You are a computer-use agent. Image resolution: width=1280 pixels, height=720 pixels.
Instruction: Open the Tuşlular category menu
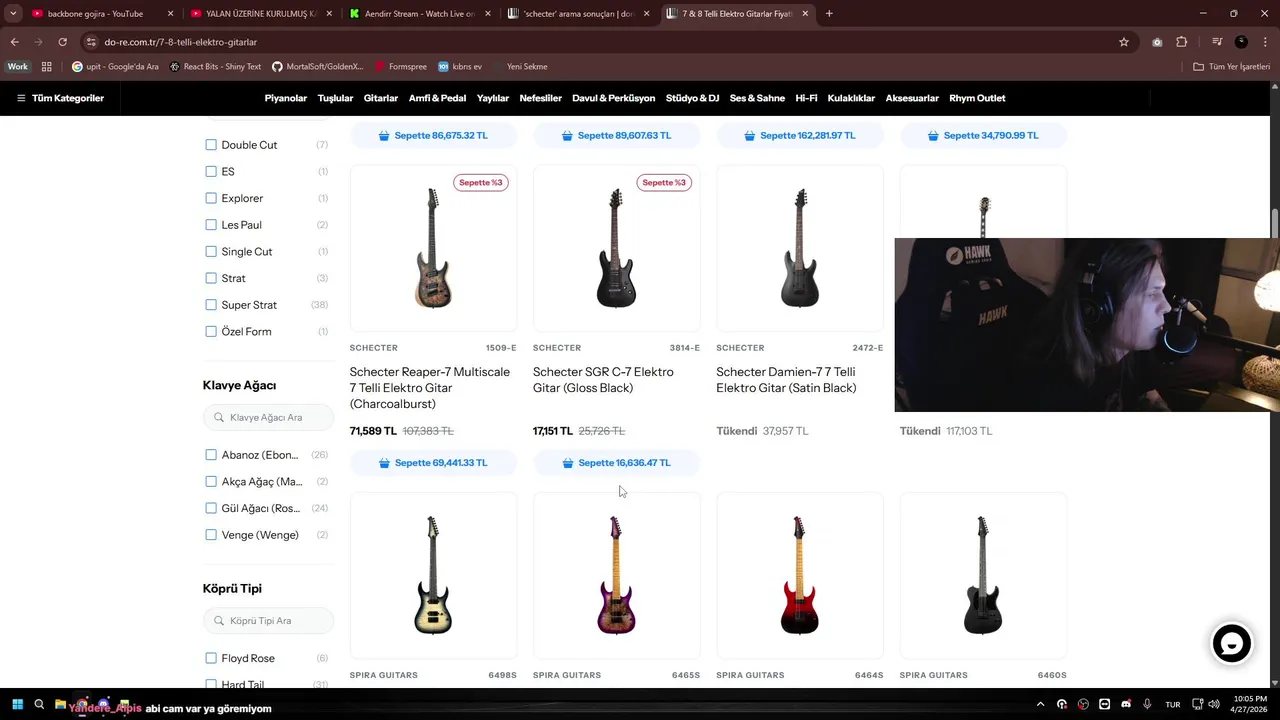[x=335, y=98]
